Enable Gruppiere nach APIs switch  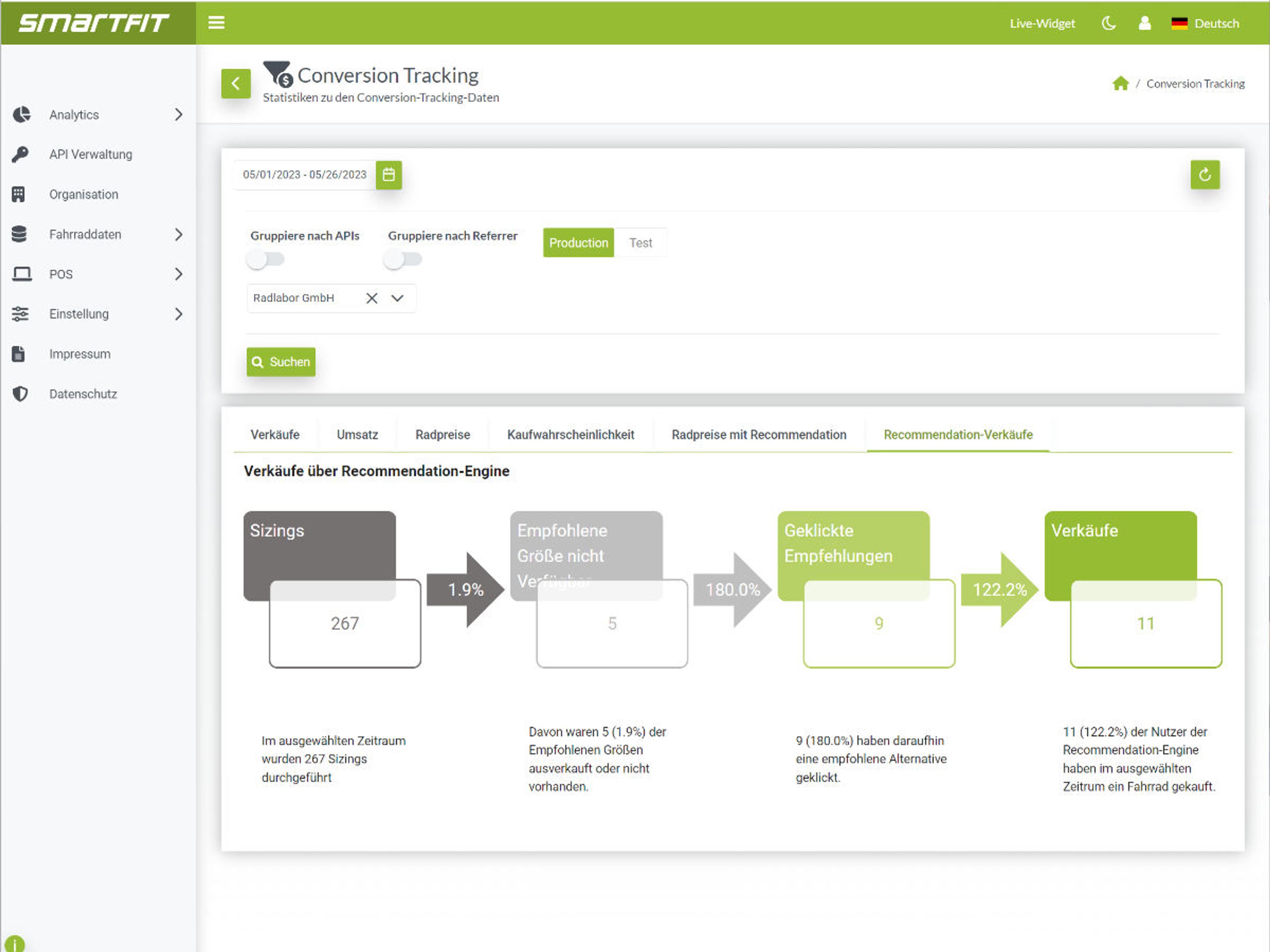tap(265, 259)
